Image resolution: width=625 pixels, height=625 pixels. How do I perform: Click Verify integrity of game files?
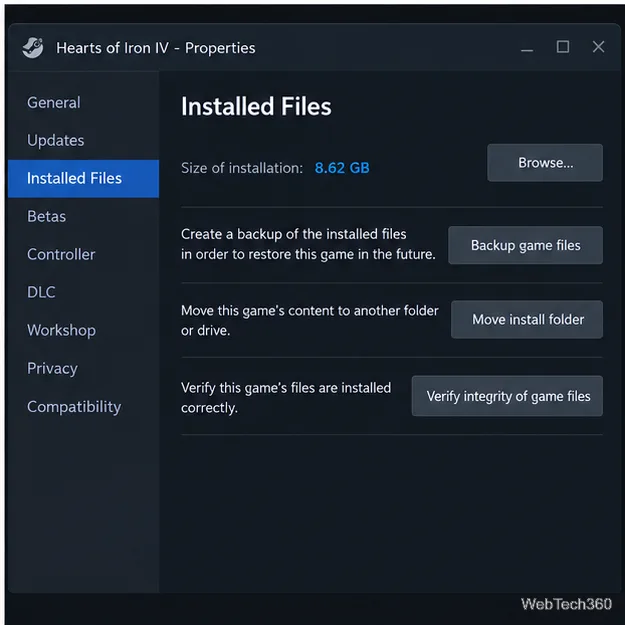507,396
